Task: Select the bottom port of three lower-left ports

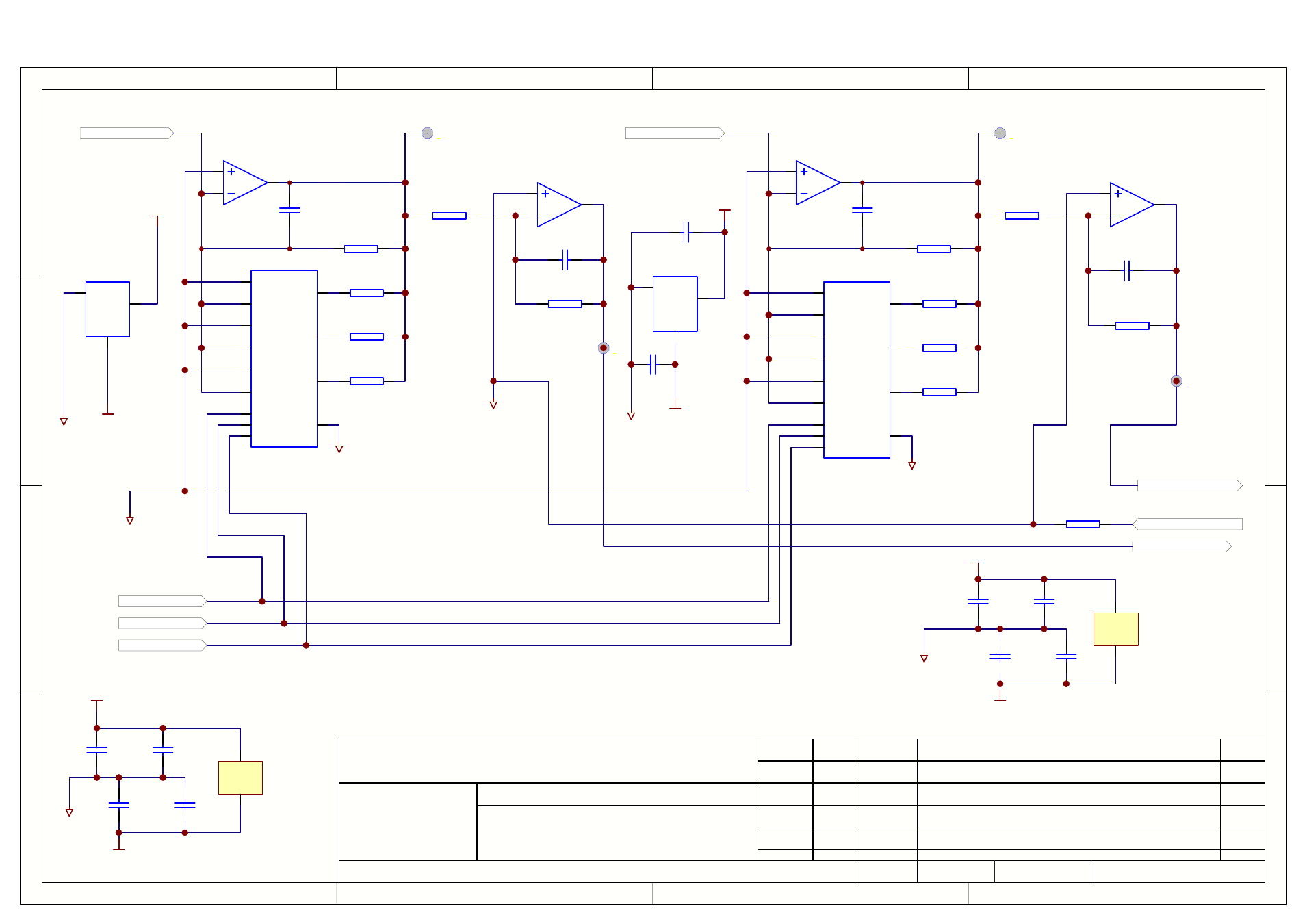Action: click(x=162, y=645)
